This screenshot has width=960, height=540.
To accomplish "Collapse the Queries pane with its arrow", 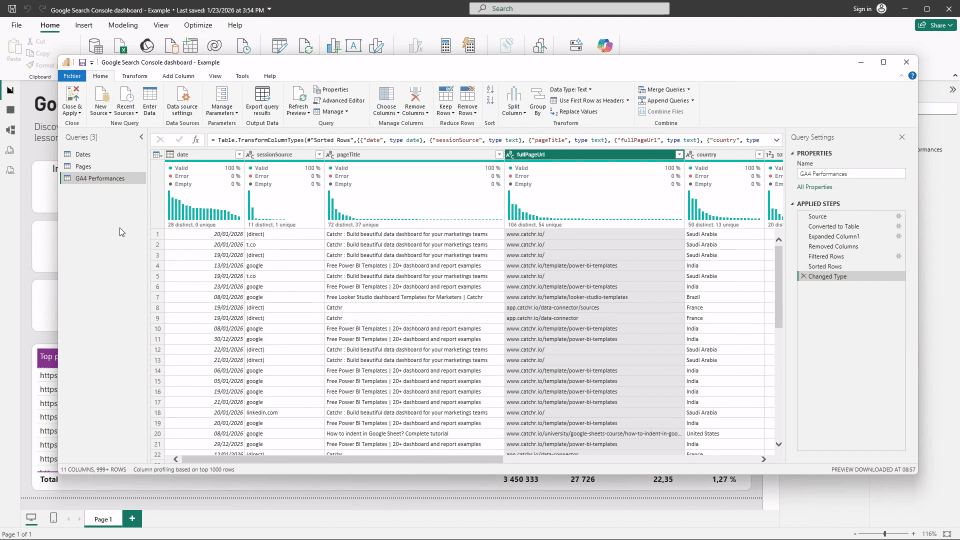I will point(141,137).
